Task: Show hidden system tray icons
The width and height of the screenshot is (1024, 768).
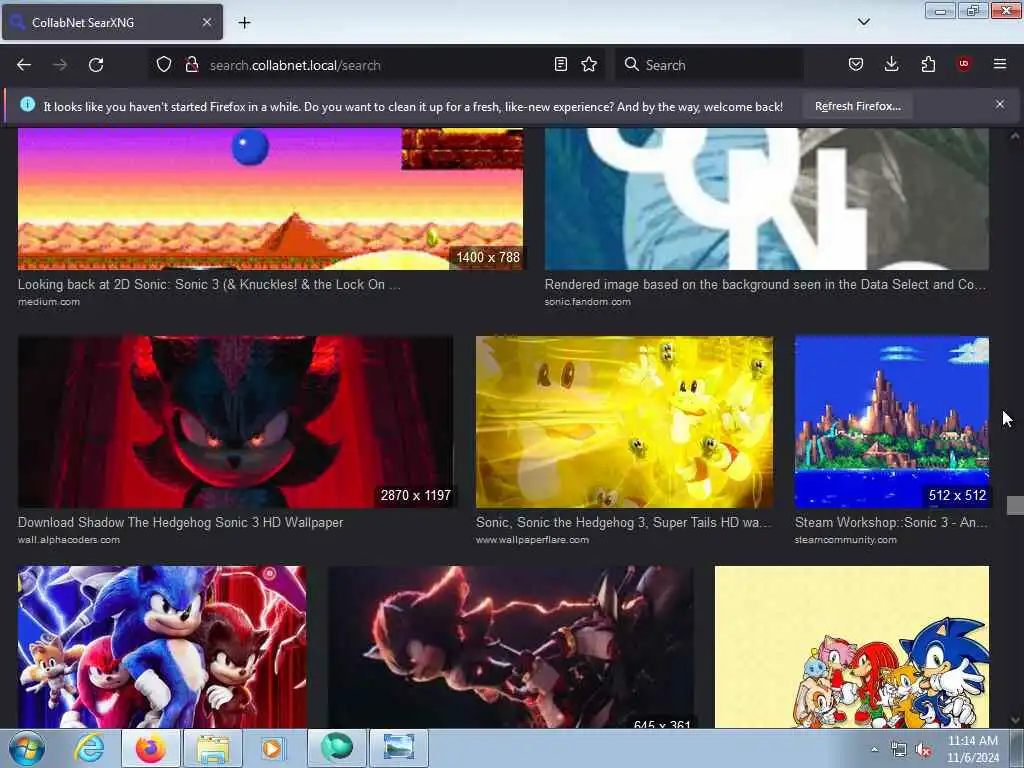Action: tap(874, 749)
